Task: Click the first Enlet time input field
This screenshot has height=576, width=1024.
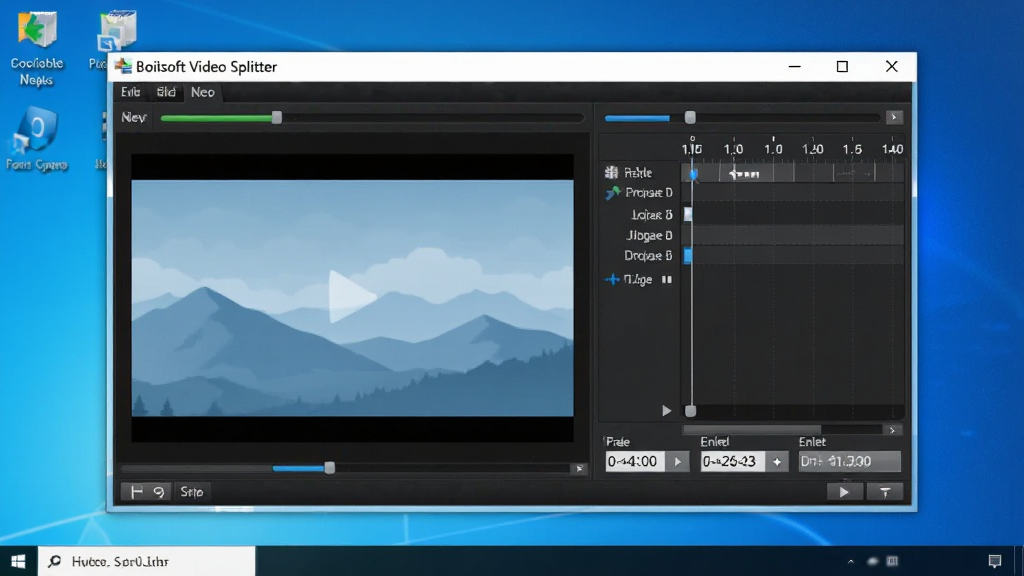Action: coord(732,462)
